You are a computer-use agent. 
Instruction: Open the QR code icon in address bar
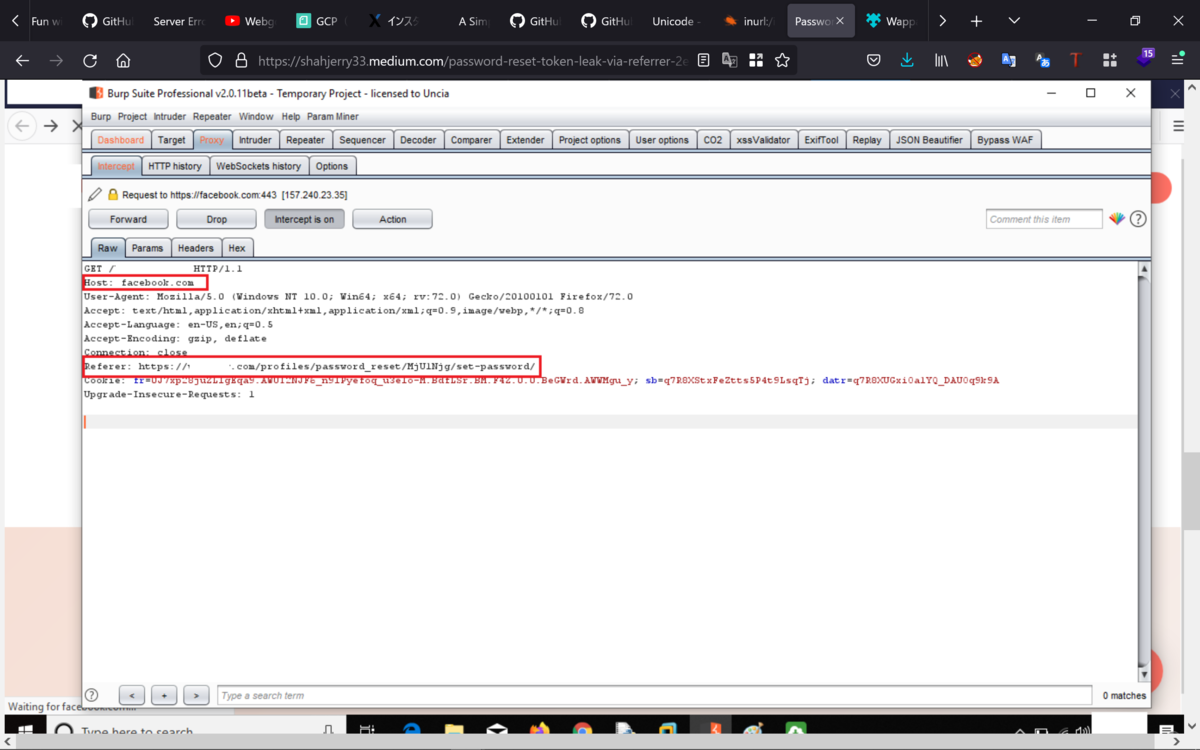(756, 60)
